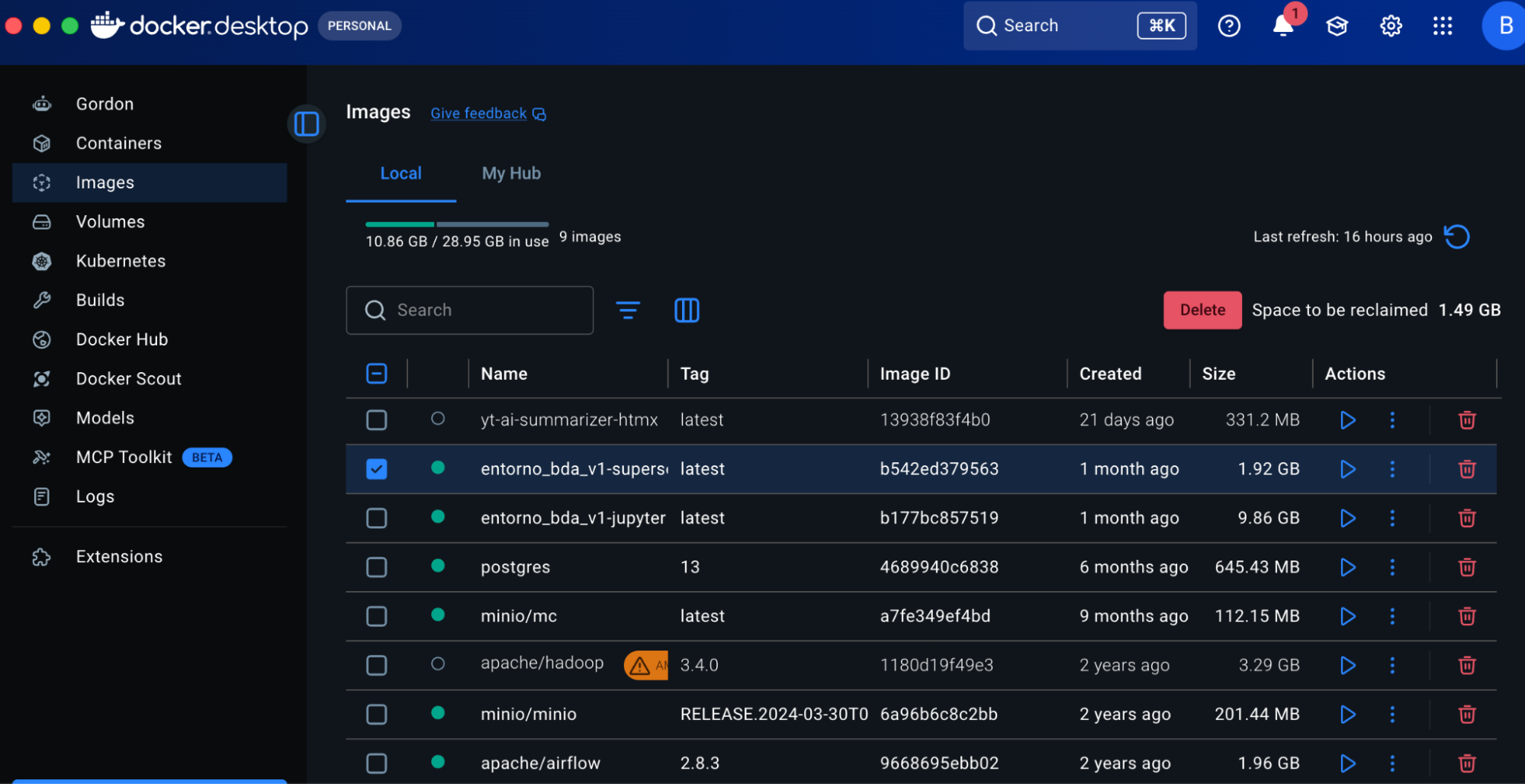Viewport: 1525px width, 784px height.
Task: Sort by the Name column header
Action: pyautogui.click(x=504, y=374)
